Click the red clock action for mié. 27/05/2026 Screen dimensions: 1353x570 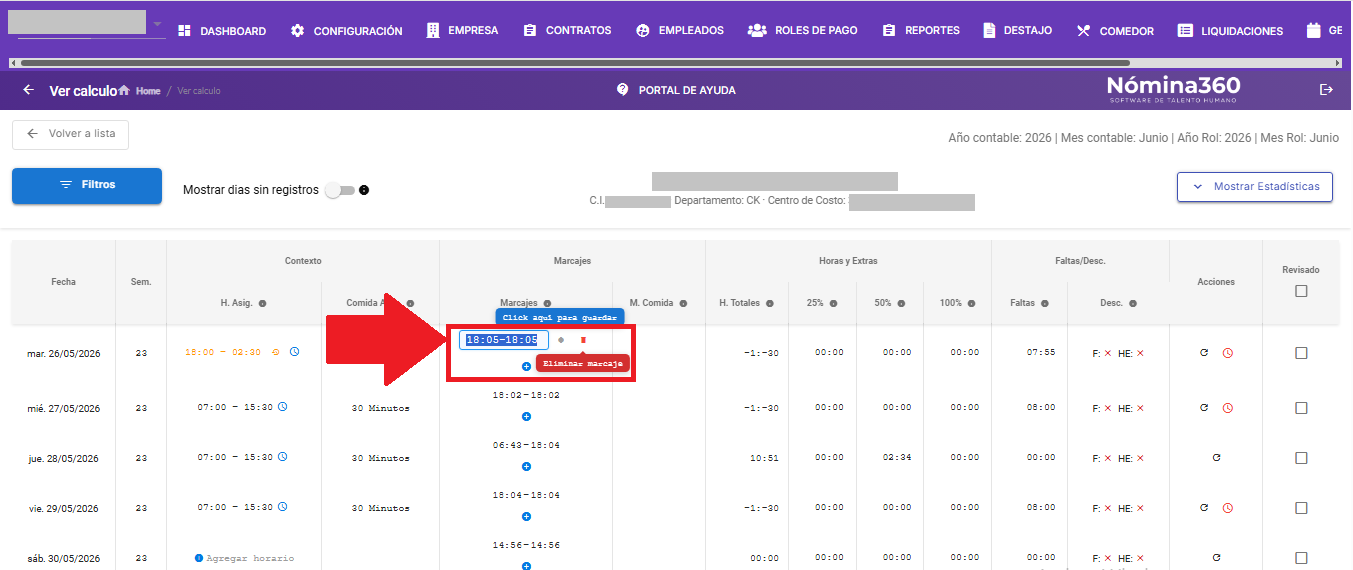click(x=1228, y=408)
